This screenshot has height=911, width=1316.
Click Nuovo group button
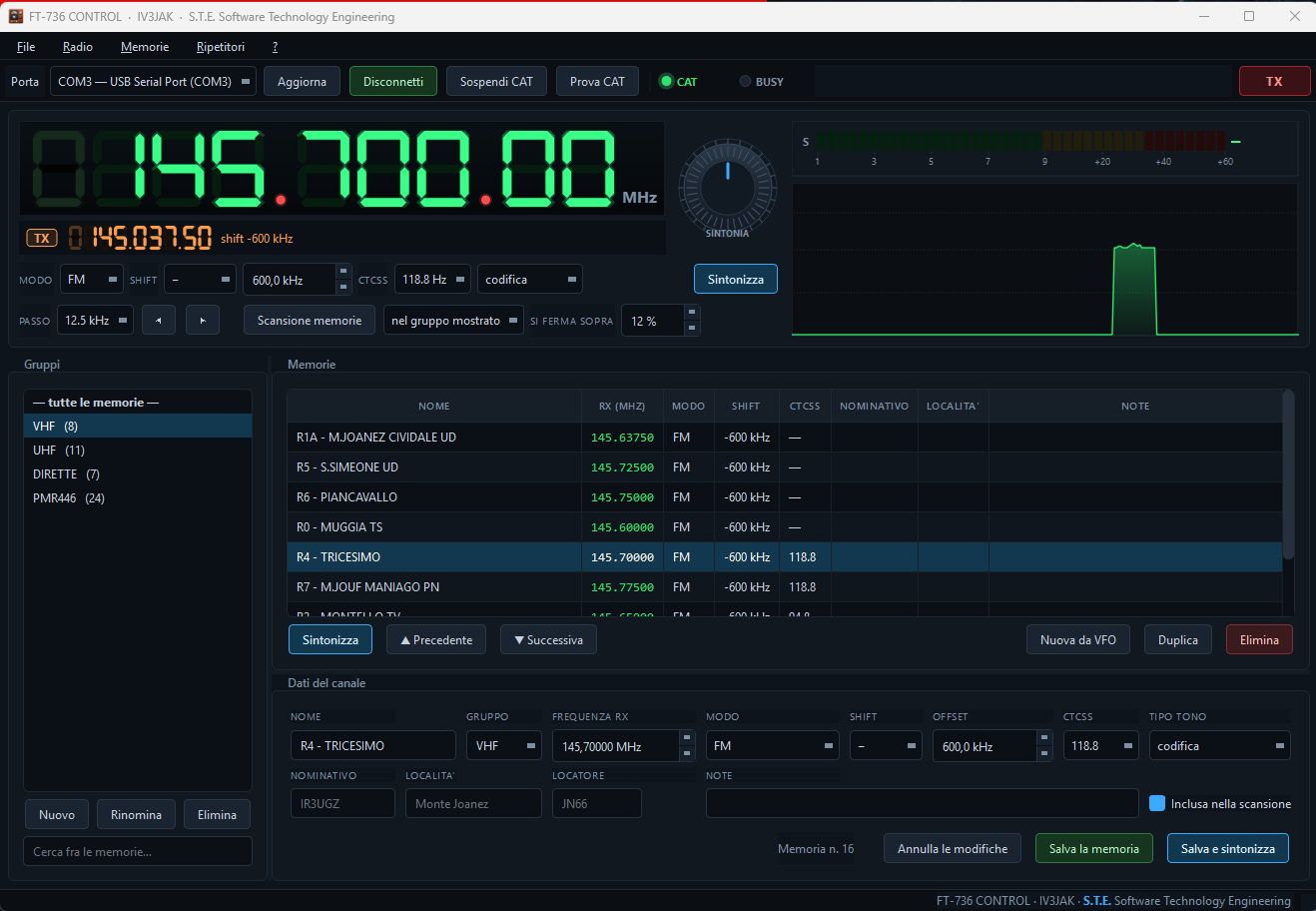point(57,815)
